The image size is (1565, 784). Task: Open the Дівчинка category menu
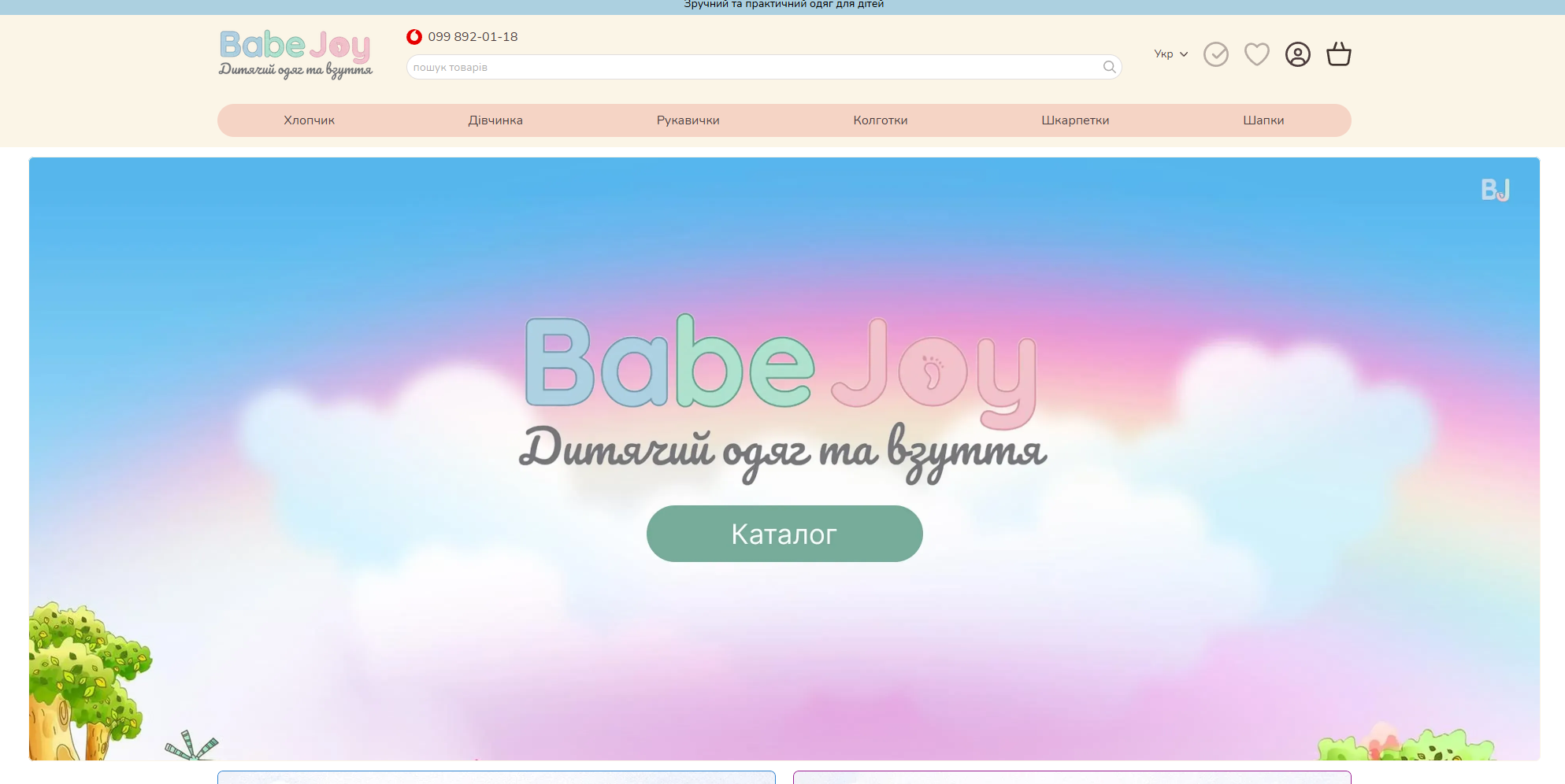(495, 120)
